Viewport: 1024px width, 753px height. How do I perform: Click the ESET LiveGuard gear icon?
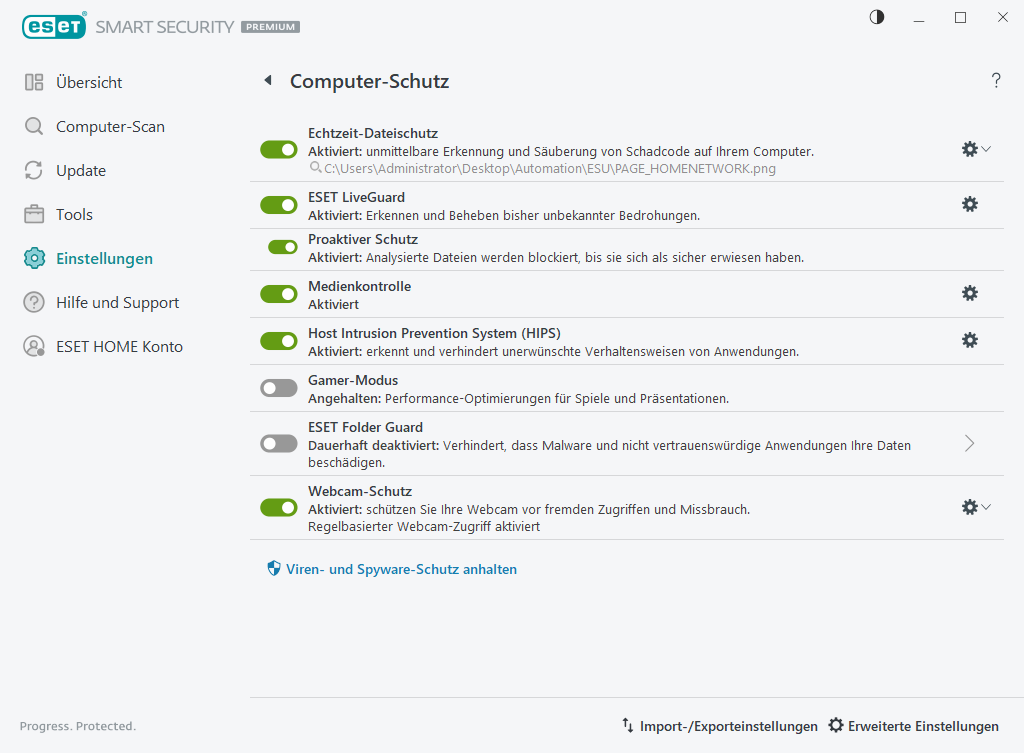[969, 204]
